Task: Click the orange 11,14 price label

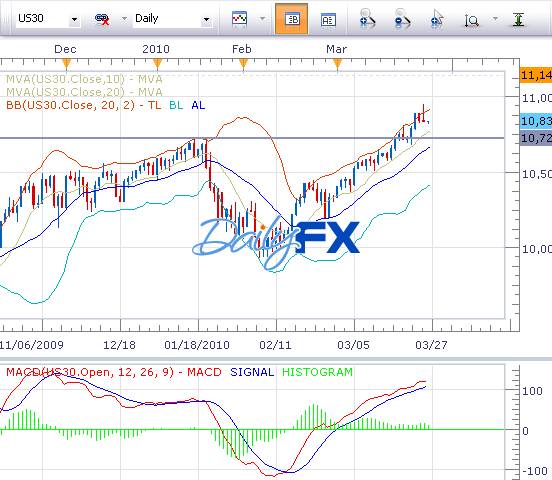Action: [x=536, y=75]
